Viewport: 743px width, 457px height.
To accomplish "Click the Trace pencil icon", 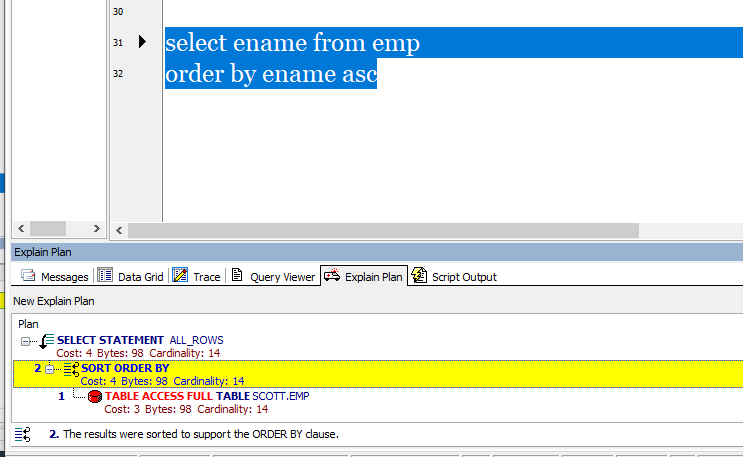I will click(x=180, y=275).
